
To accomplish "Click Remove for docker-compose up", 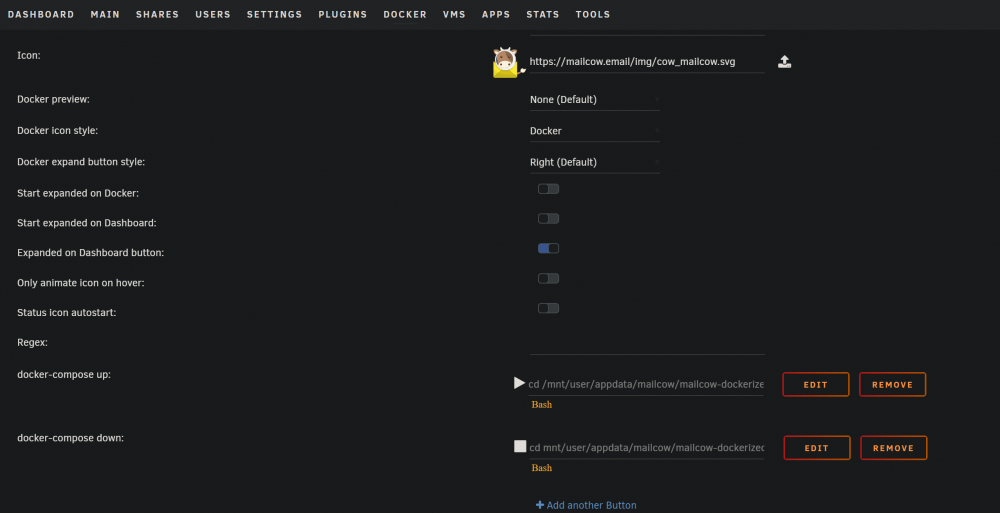I will click(892, 385).
